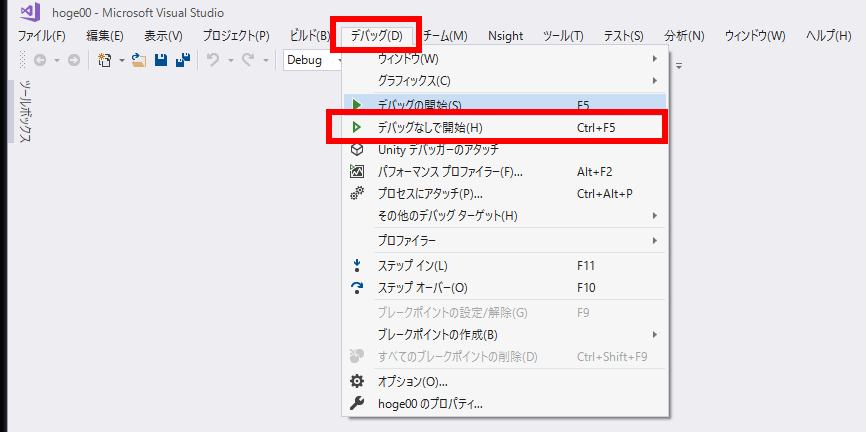Viewport: 866px width, 432px height.
Task: Expand the プロファイラー submenu
Action: point(505,240)
